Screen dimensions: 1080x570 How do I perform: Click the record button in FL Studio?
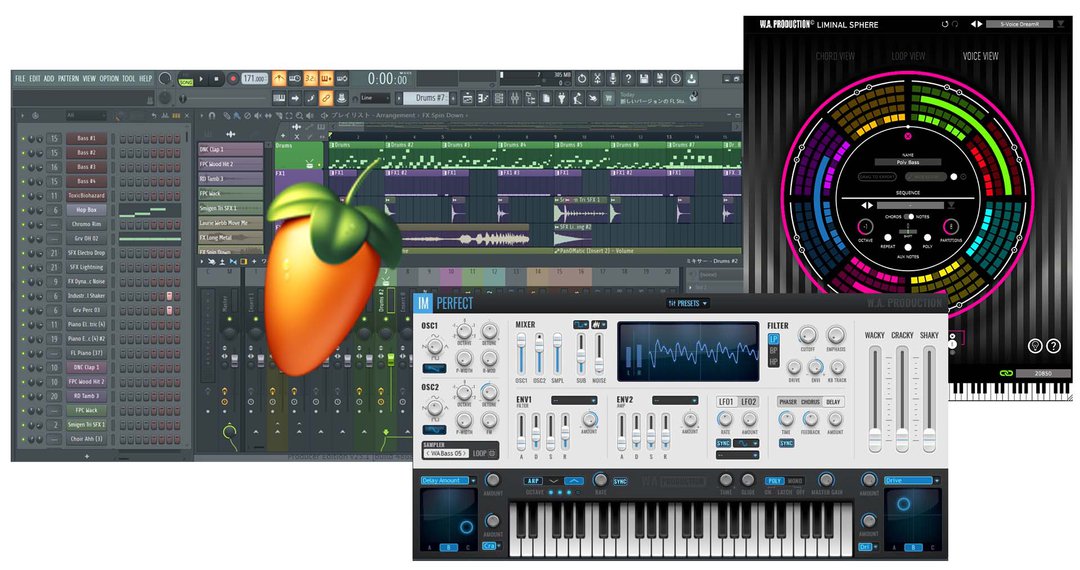coord(233,78)
